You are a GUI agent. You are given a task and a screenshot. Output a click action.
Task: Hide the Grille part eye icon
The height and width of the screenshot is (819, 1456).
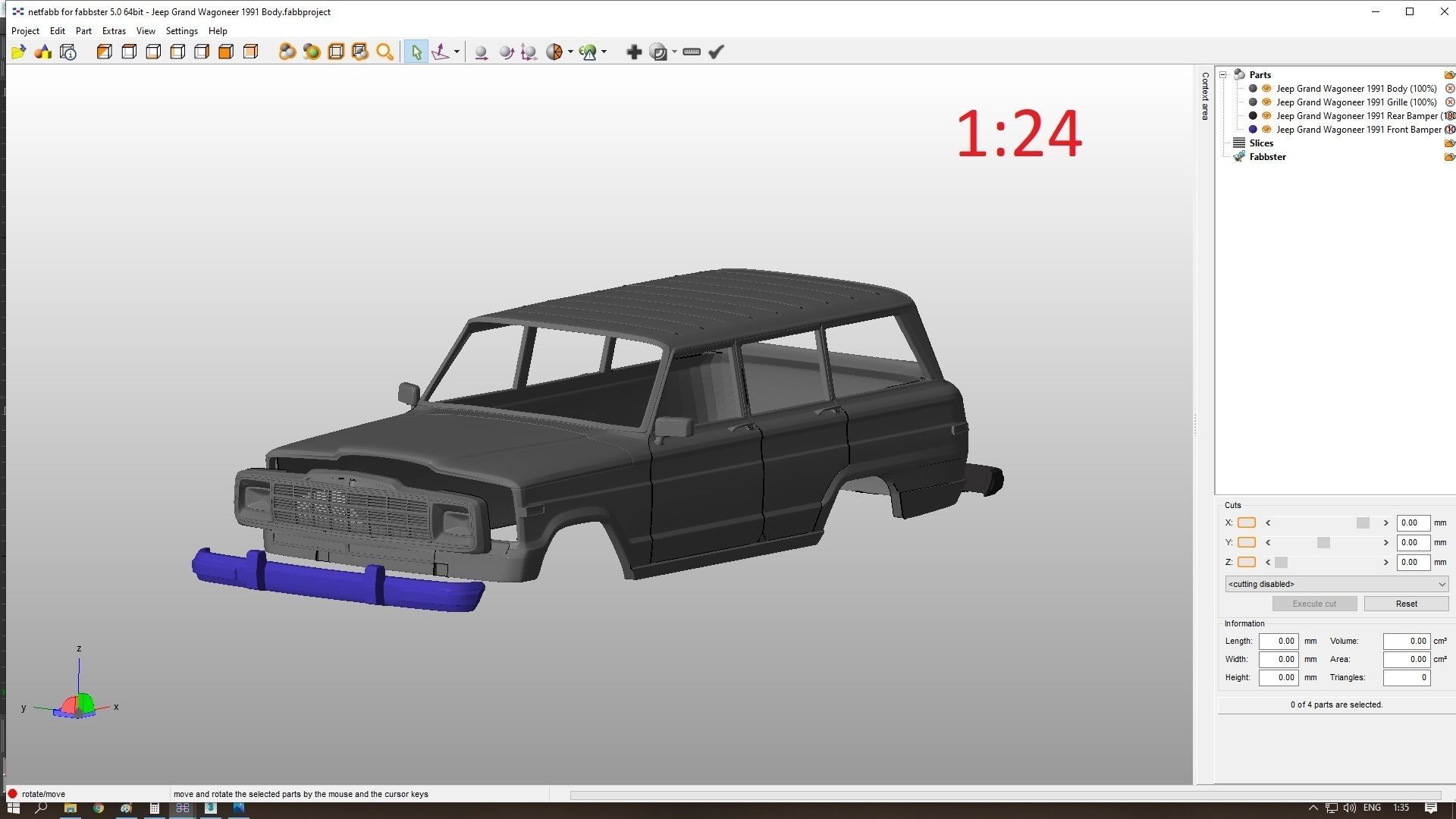pos(1266,102)
